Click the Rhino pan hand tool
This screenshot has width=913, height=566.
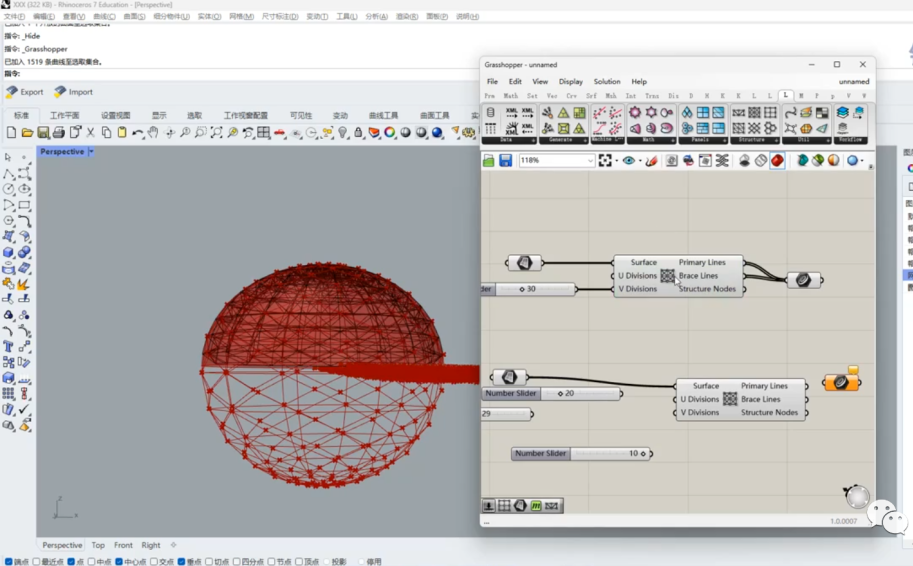pos(153,133)
